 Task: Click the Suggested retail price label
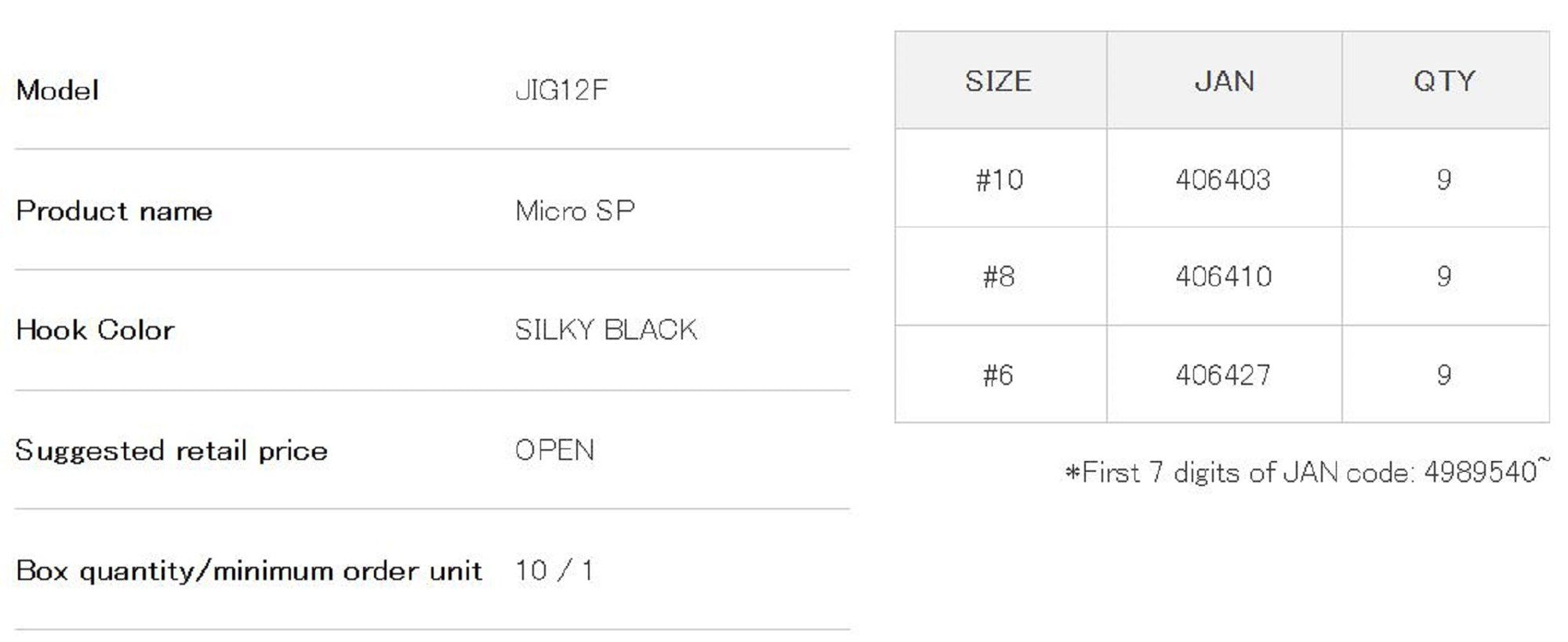(171, 451)
